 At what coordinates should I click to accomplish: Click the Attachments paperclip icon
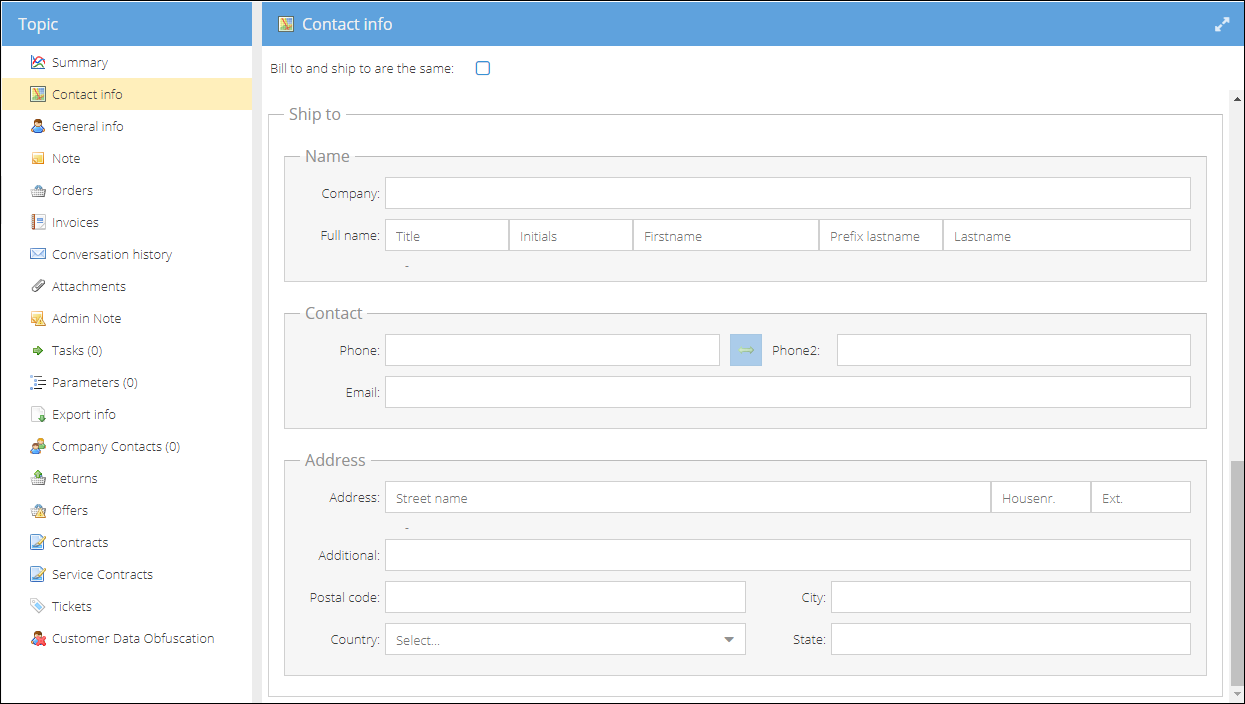38,286
